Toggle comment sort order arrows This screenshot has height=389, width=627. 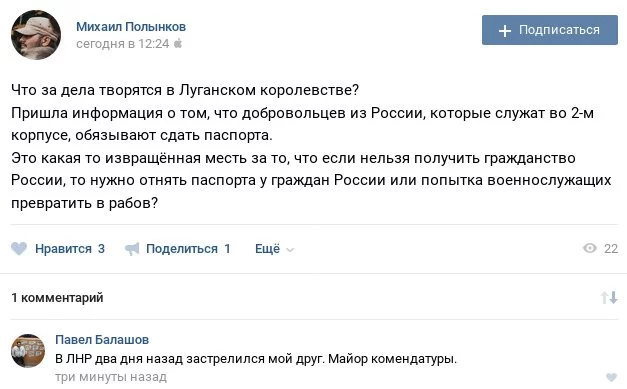(609, 297)
